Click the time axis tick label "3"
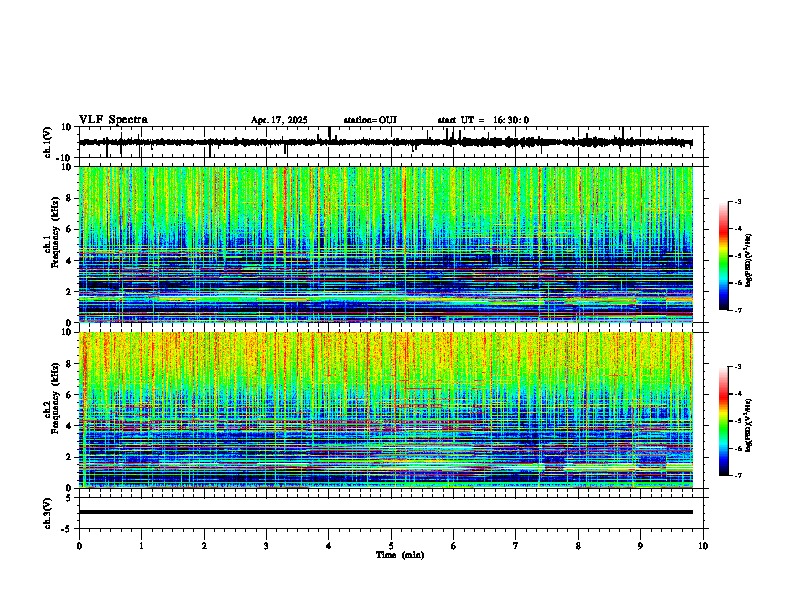792x612 pixels. coord(267,546)
